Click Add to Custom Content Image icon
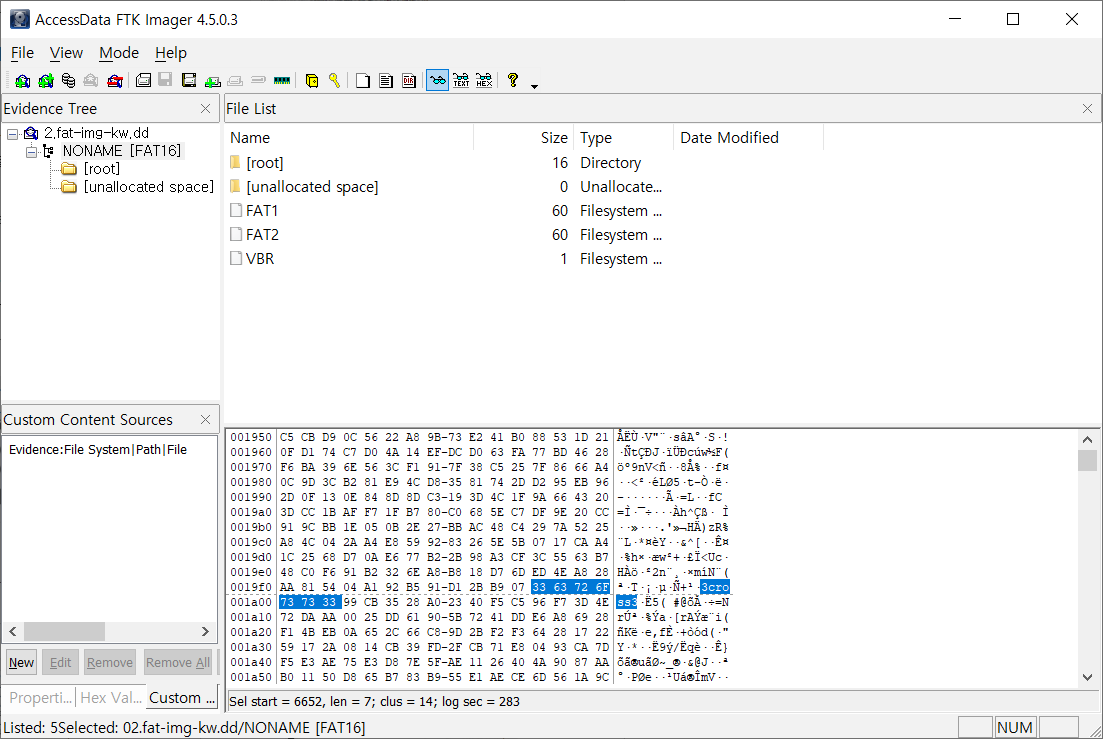Viewport: 1103px width, 739px height. click(x=212, y=82)
